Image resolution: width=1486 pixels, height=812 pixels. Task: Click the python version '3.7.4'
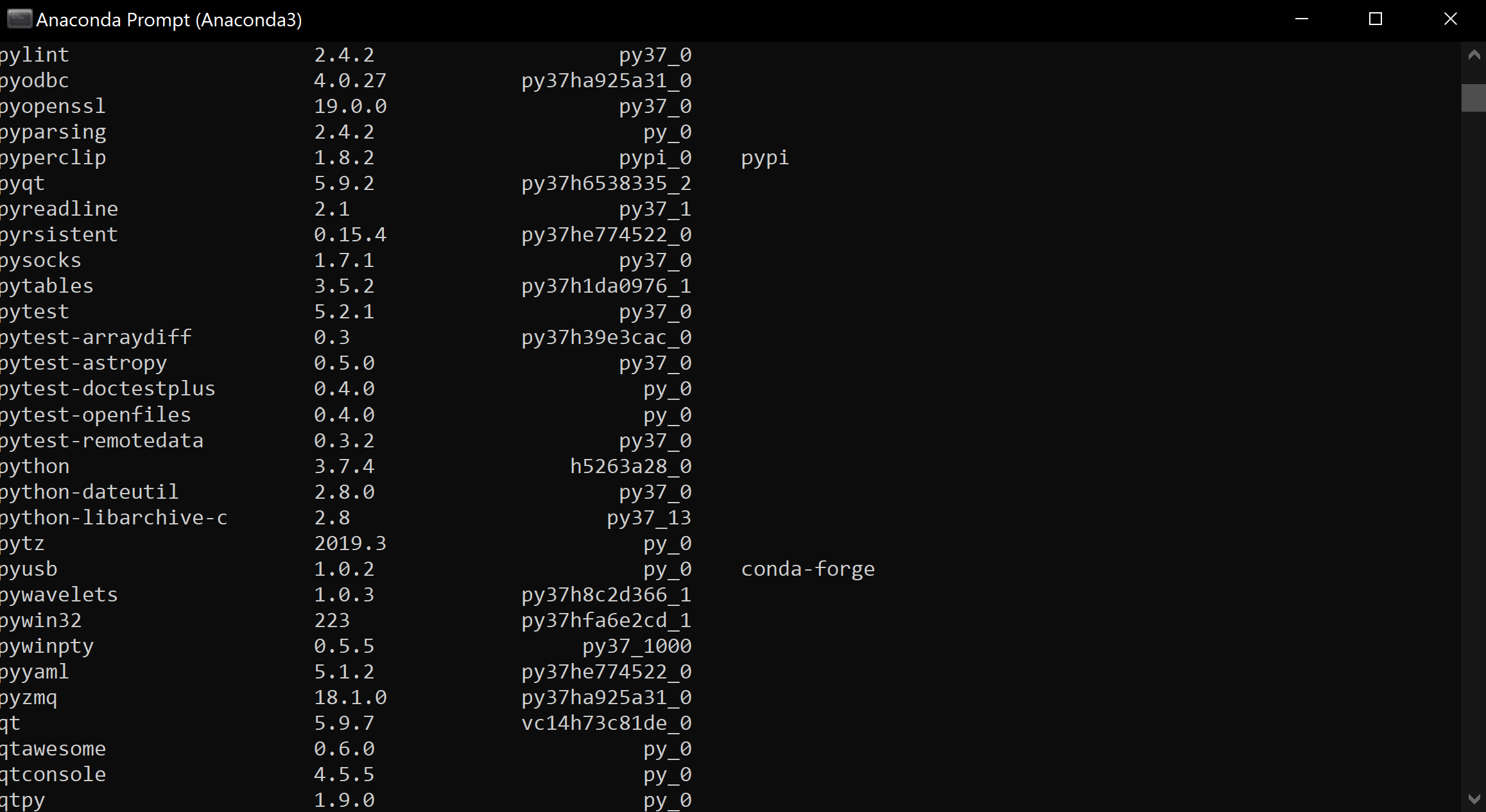point(344,466)
